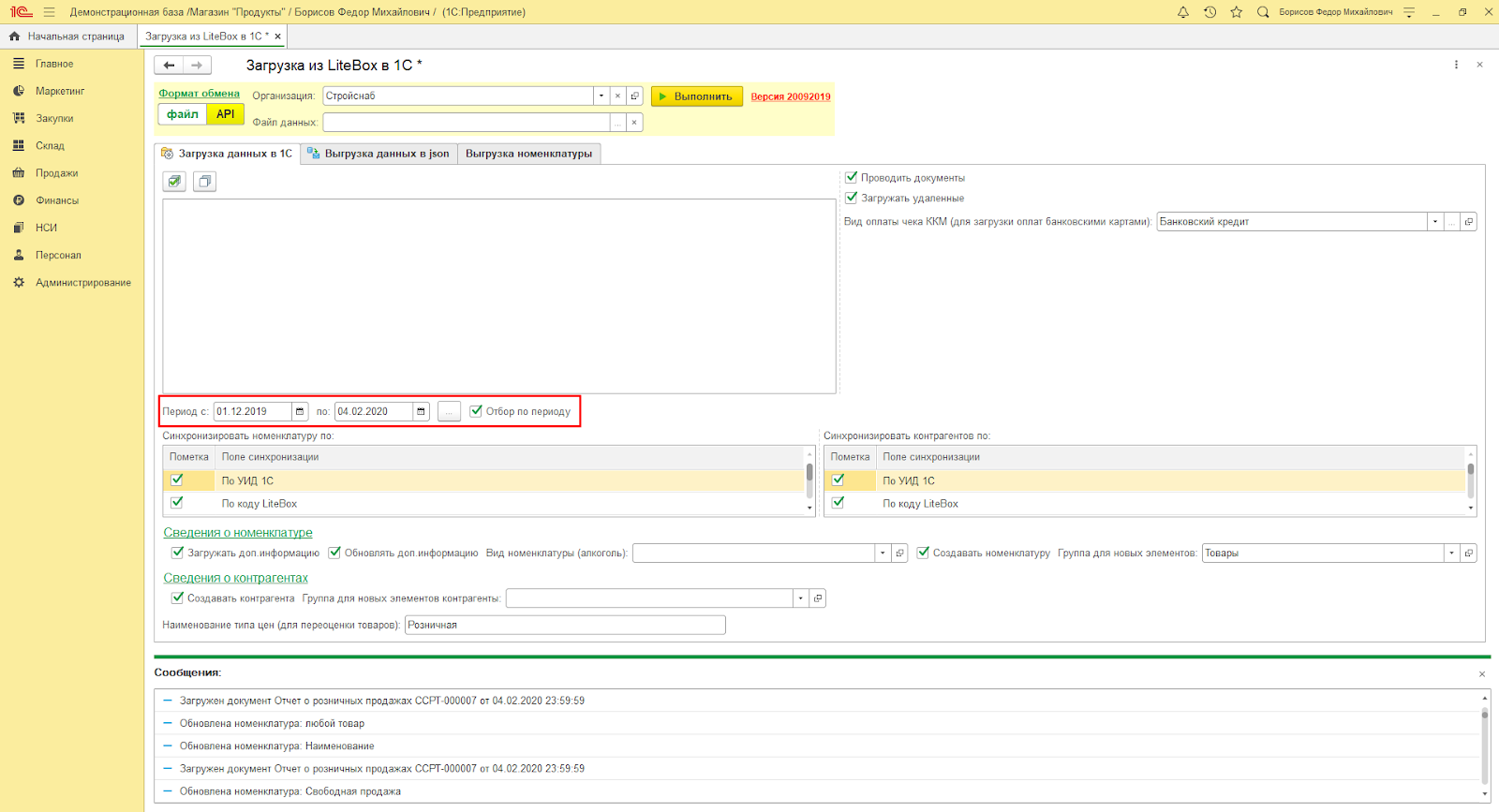Click Сведения о номенклатуре link
1499x812 pixels.
(238, 533)
